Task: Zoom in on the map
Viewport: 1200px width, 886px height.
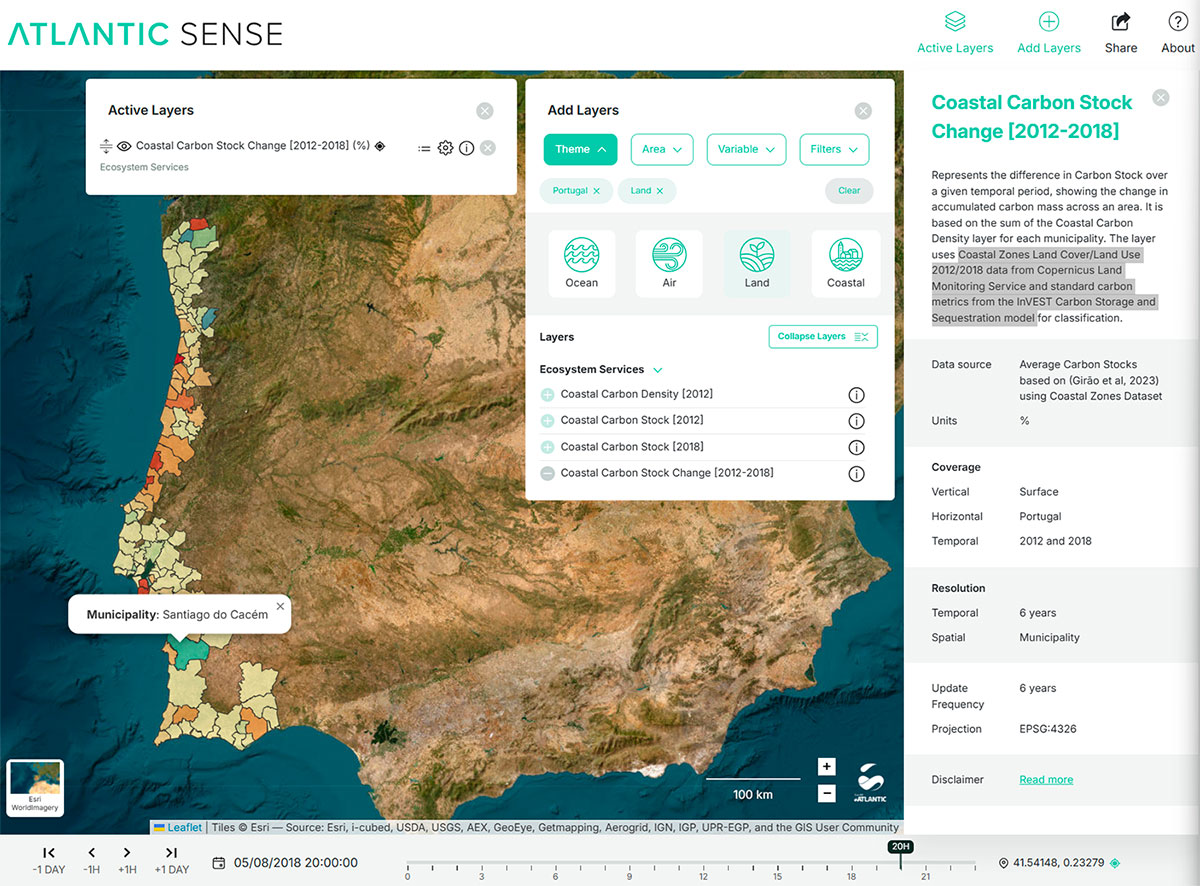Action: point(826,767)
